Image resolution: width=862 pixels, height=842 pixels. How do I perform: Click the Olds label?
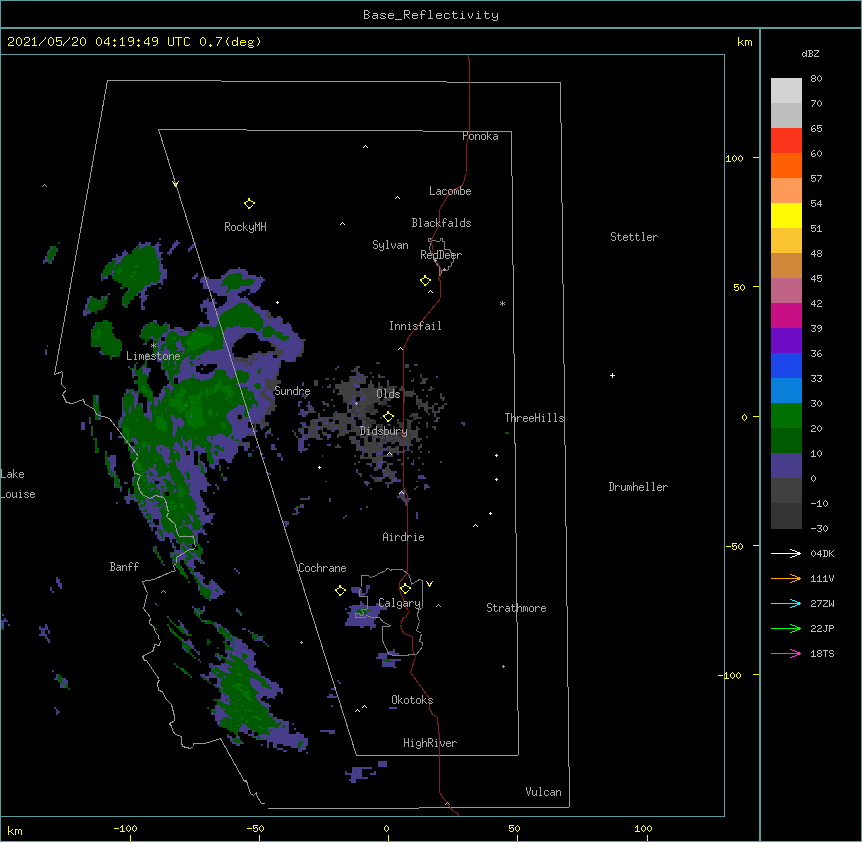388,394
